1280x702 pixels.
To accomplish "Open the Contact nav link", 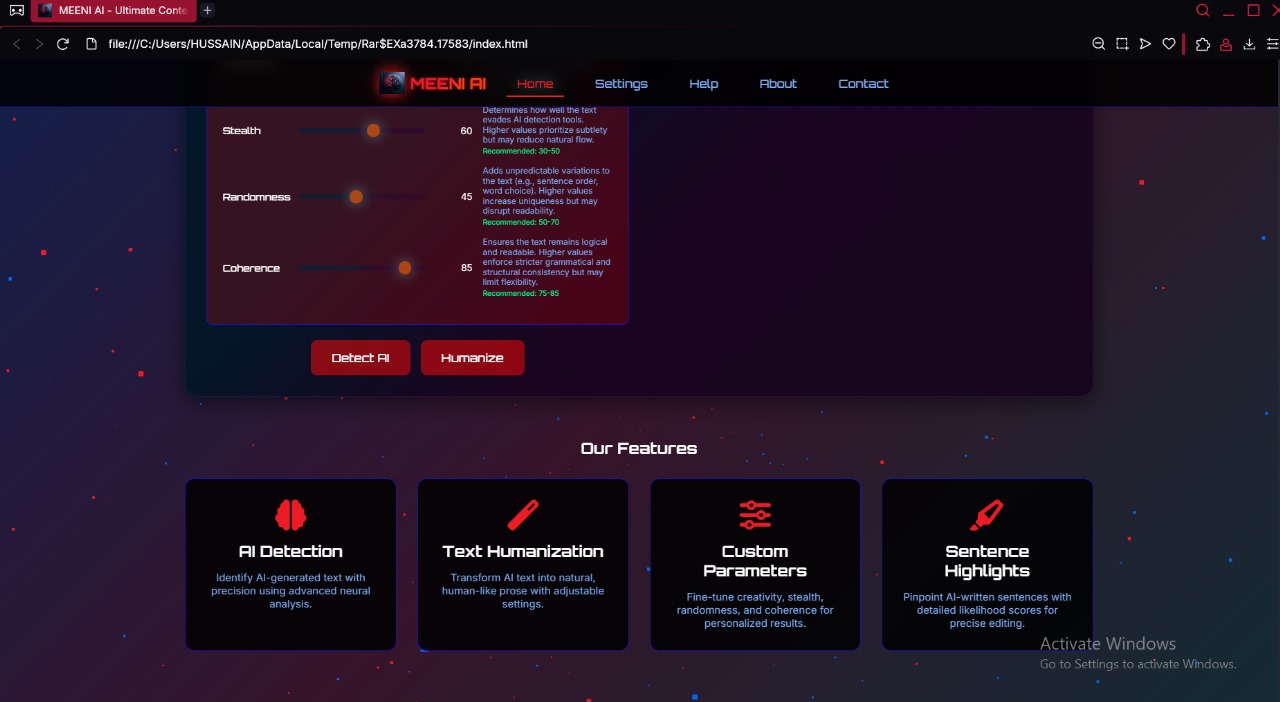I will (863, 83).
